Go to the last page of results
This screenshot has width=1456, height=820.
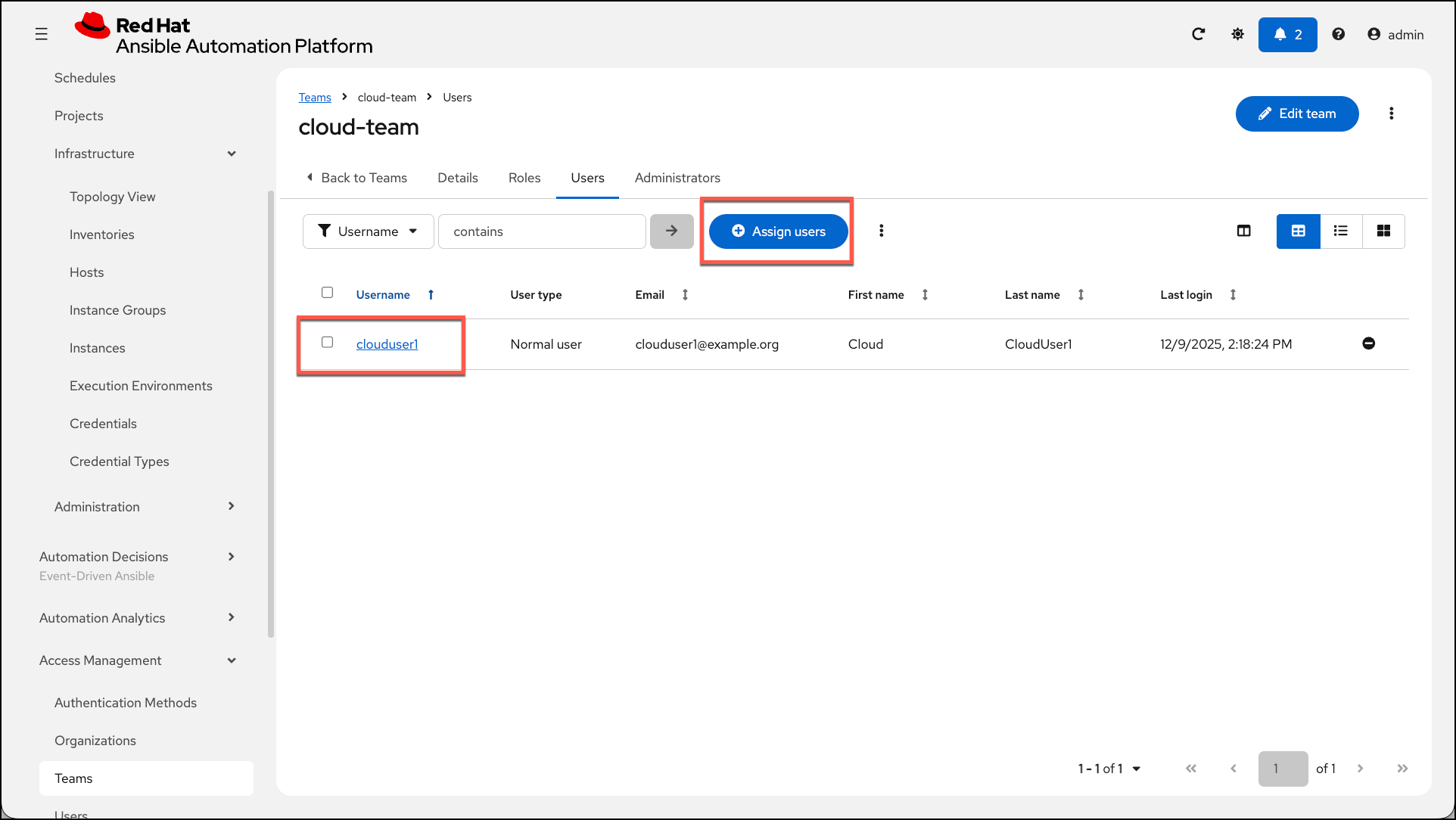1402,769
